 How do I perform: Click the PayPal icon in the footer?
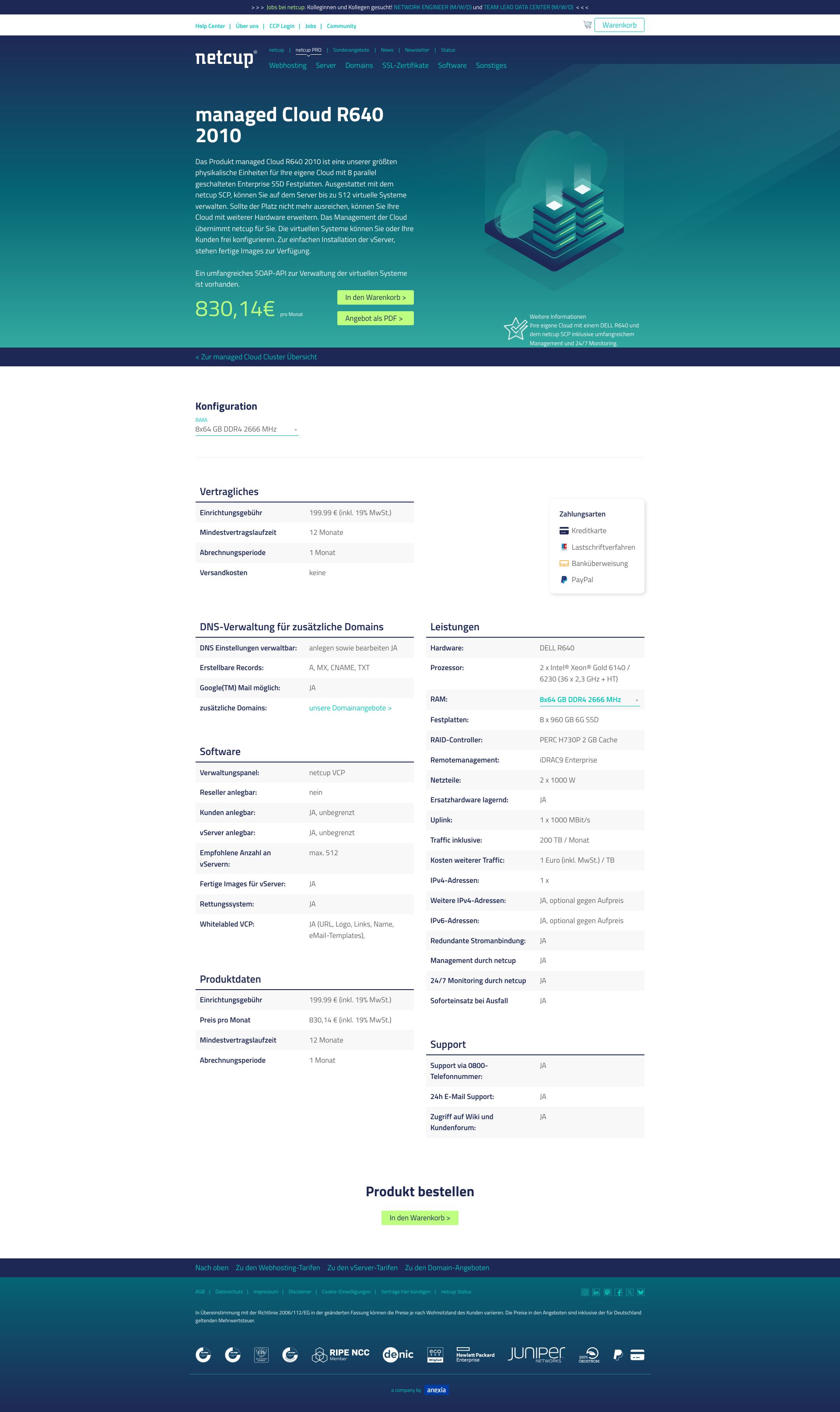tap(618, 1355)
